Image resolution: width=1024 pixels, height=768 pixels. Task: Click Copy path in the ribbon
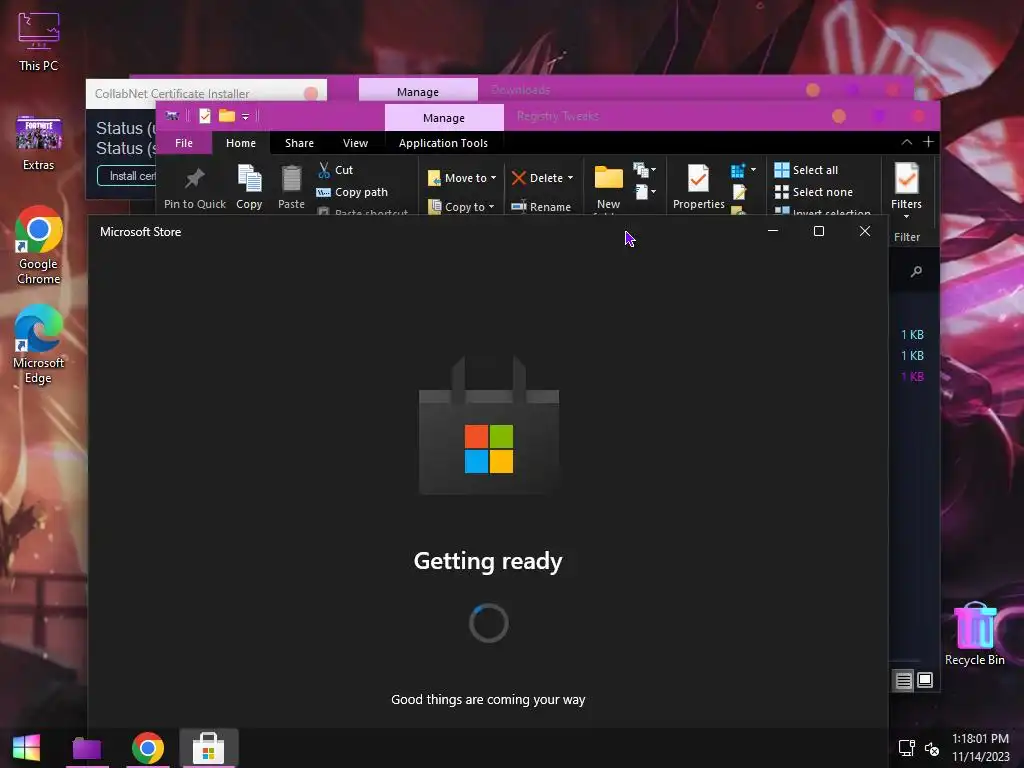click(x=352, y=192)
